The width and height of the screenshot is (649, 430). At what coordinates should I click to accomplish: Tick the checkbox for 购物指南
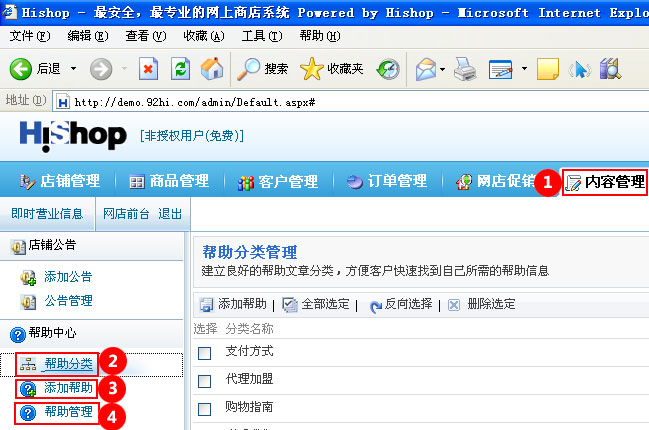click(x=204, y=409)
